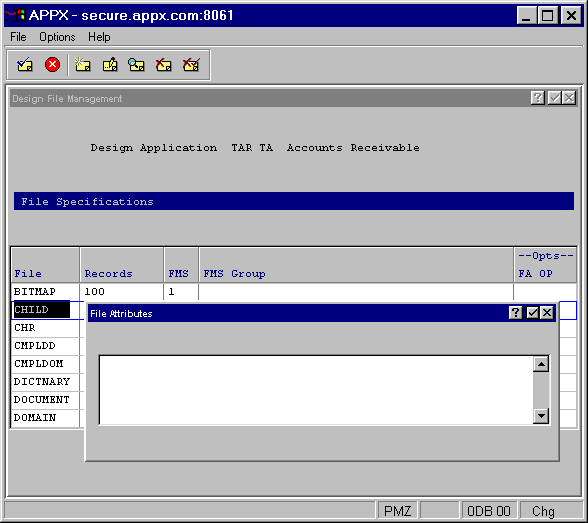Viewport: 588px width, 523px height.
Task: Click the add mode folder icon
Action: 82,65
